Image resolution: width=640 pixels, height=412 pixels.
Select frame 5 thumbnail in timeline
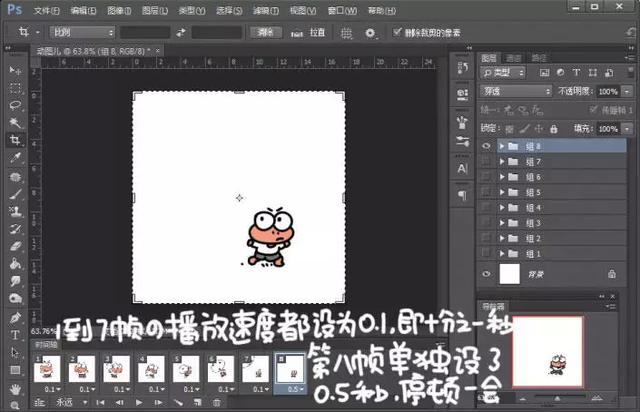[186, 369]
